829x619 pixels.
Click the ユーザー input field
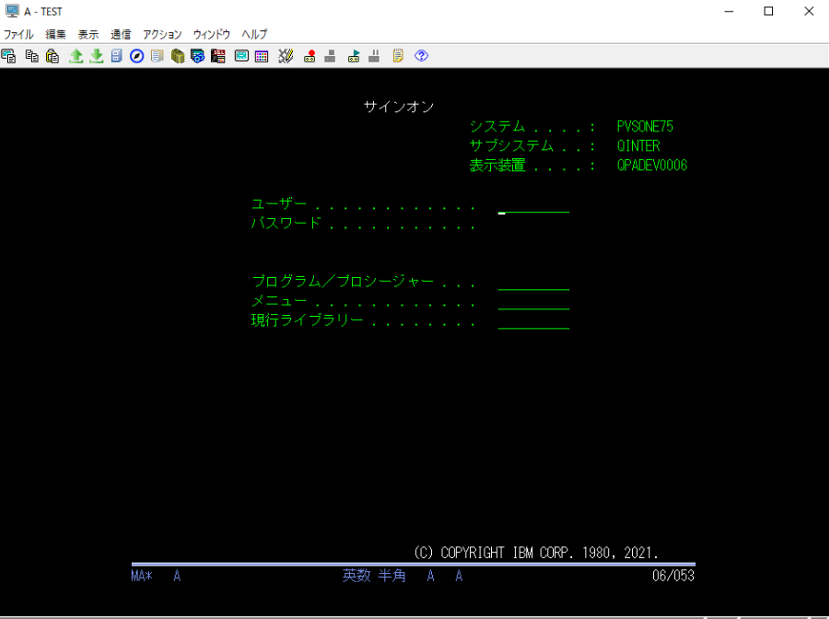(533, 205)
